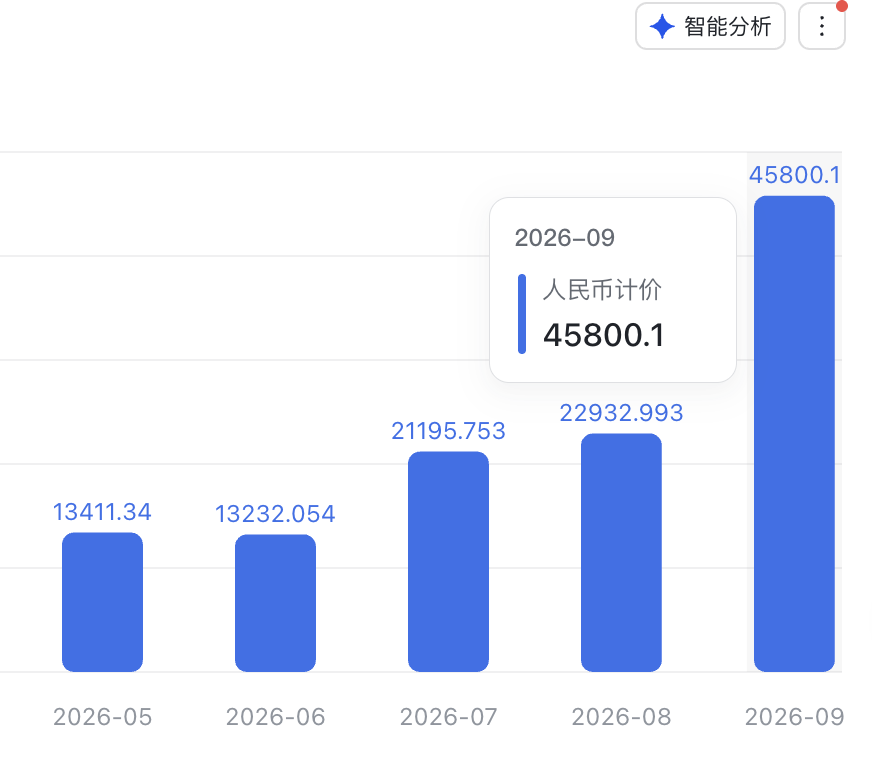Click the 2026-07 axis label
The height and width of the screenshot is (762, 872).
click(x=448, y=717)
